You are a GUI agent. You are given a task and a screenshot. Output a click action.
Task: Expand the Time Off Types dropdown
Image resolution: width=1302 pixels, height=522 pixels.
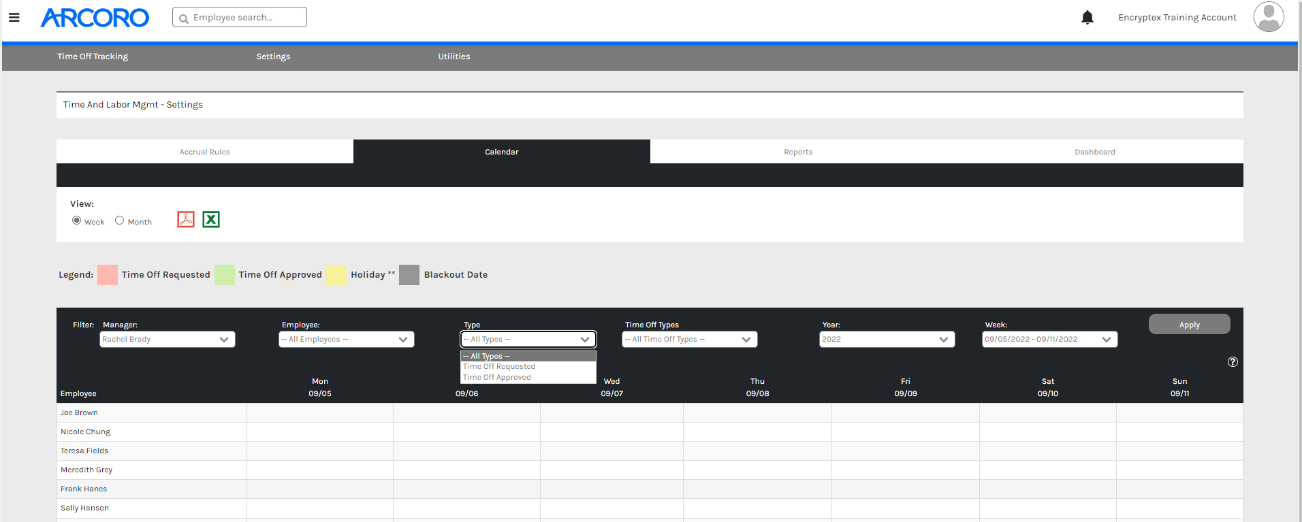pyautogui.click(x=689, y=339)
